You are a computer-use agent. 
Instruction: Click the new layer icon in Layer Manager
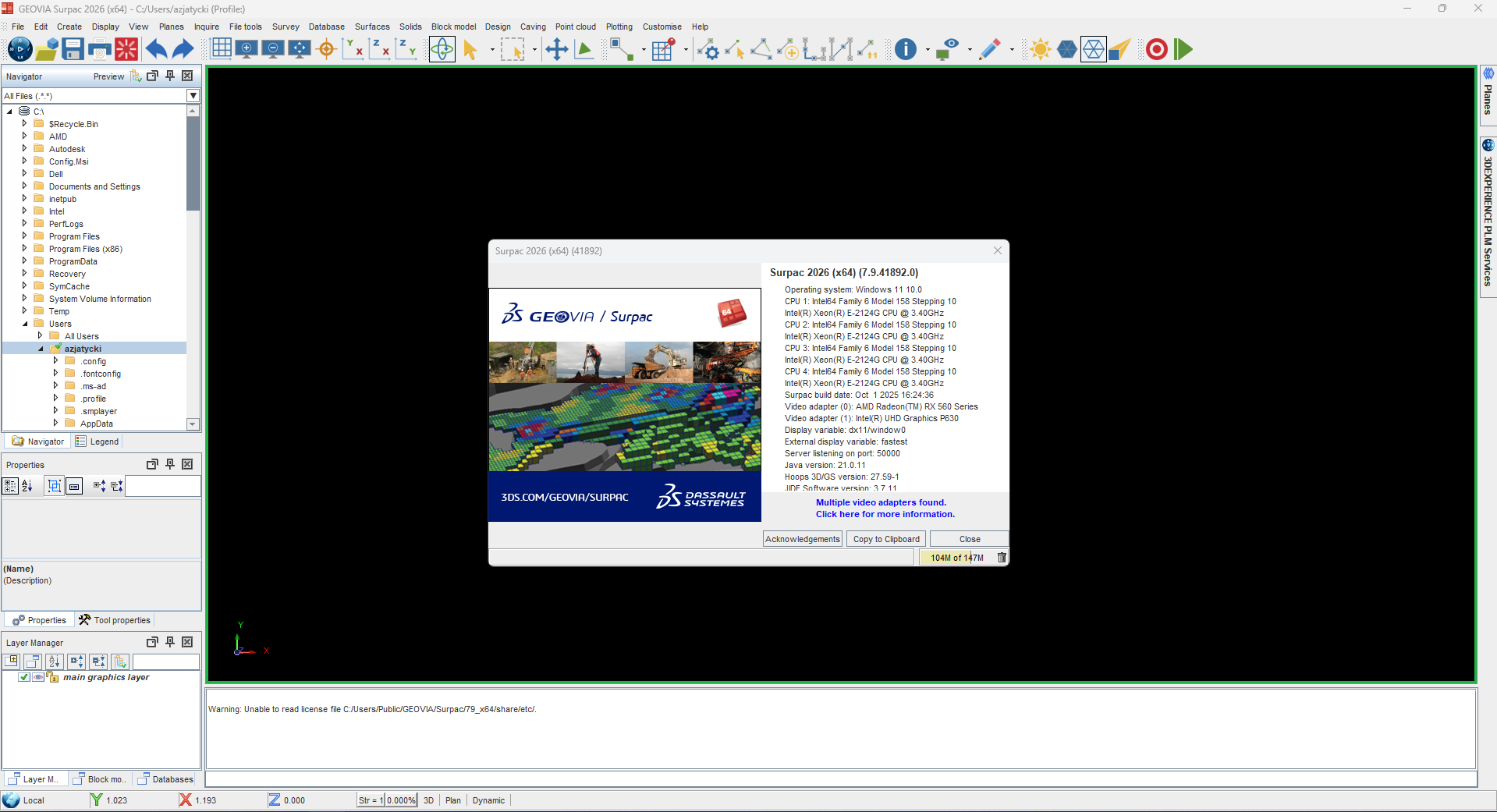coord(11,661)
